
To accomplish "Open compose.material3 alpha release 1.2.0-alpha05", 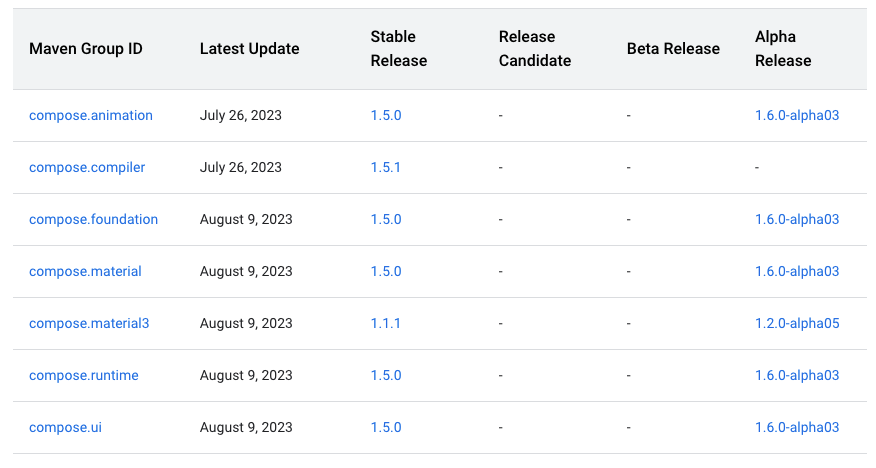I will 797,323.
